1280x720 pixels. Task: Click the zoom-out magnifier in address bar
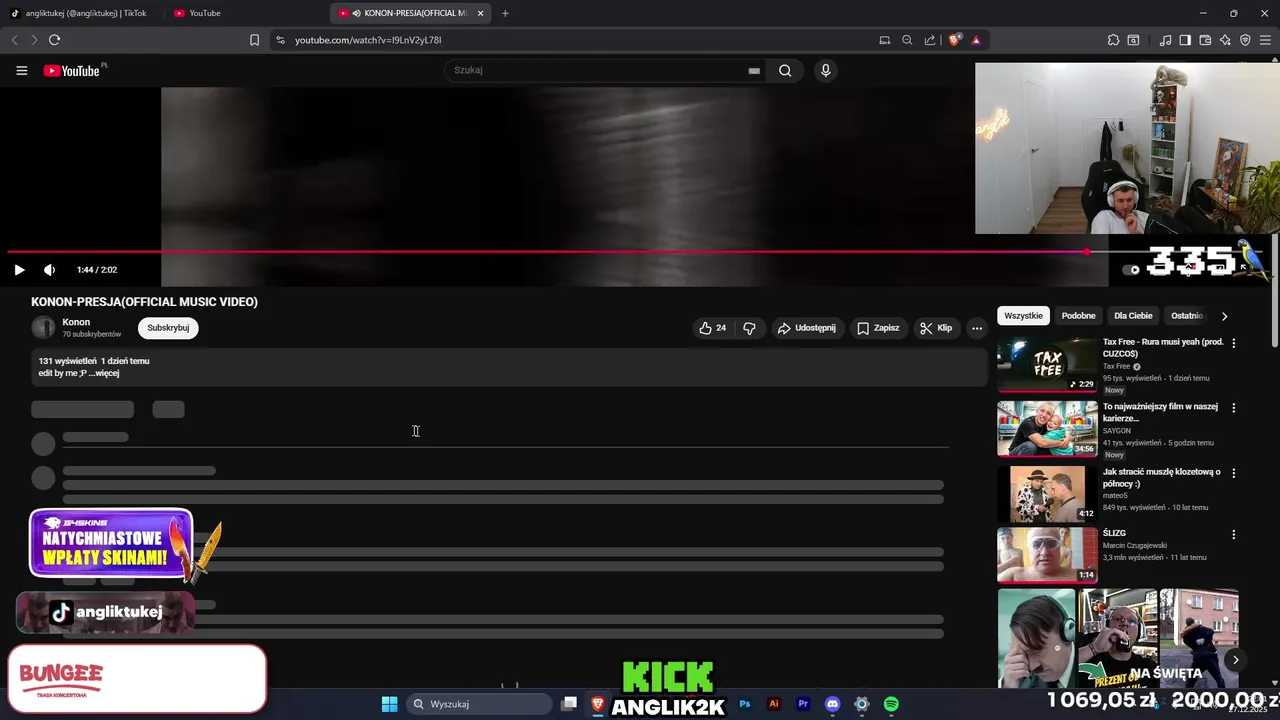pyautogui.click(x=907, y=40)
